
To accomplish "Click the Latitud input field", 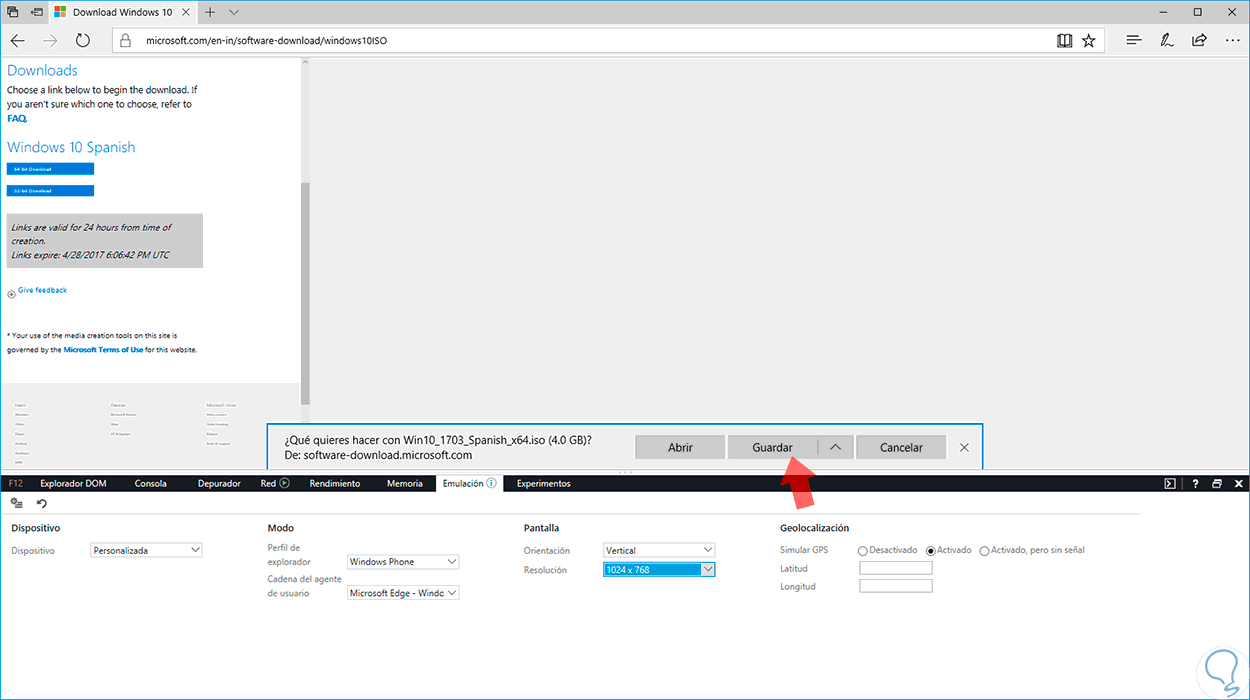I will (x=896, y=568).
